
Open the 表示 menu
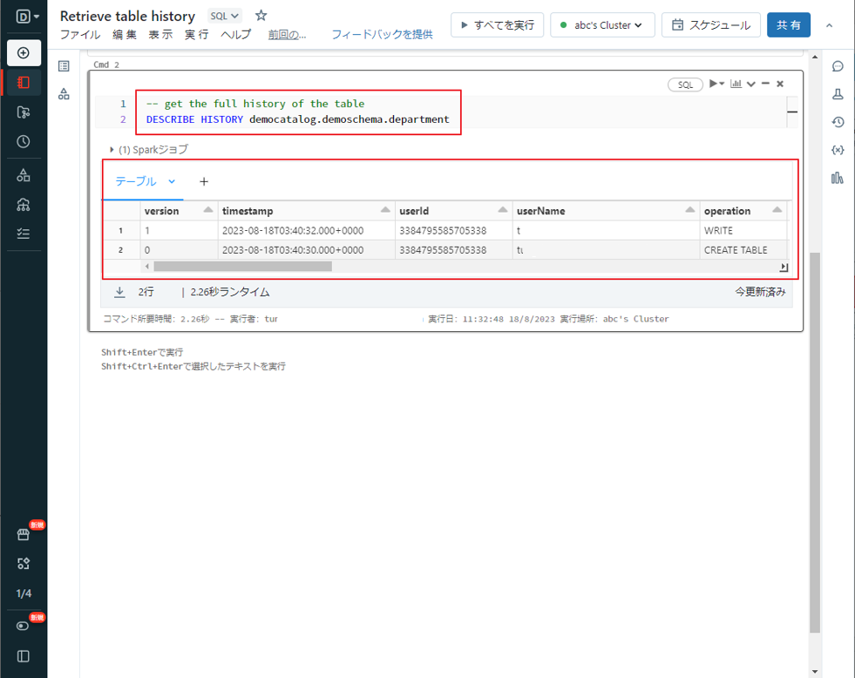pyautogui.click(x=161, y=34)
